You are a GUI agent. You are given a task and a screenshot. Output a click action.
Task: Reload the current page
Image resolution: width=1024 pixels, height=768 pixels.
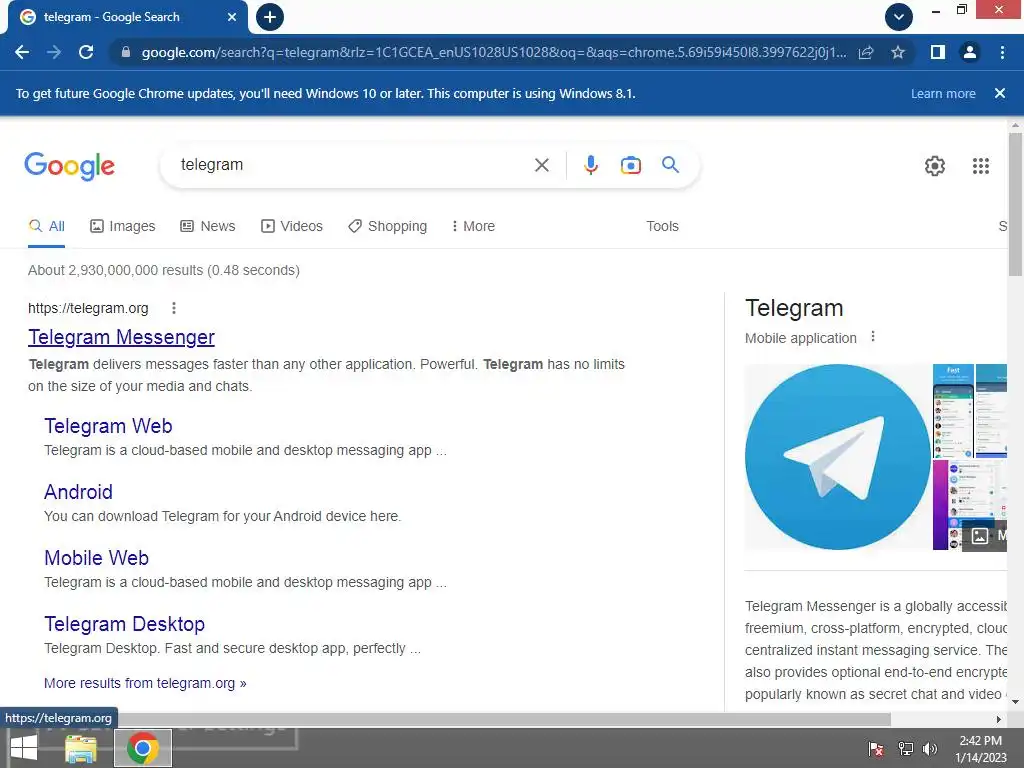pos(86,52)
